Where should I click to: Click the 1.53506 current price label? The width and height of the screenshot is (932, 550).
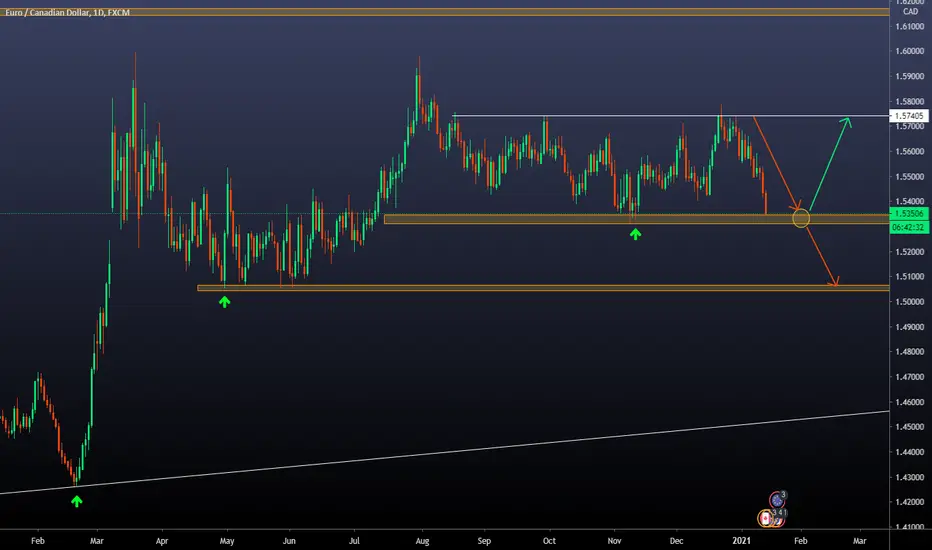click(x=909, y=213)
